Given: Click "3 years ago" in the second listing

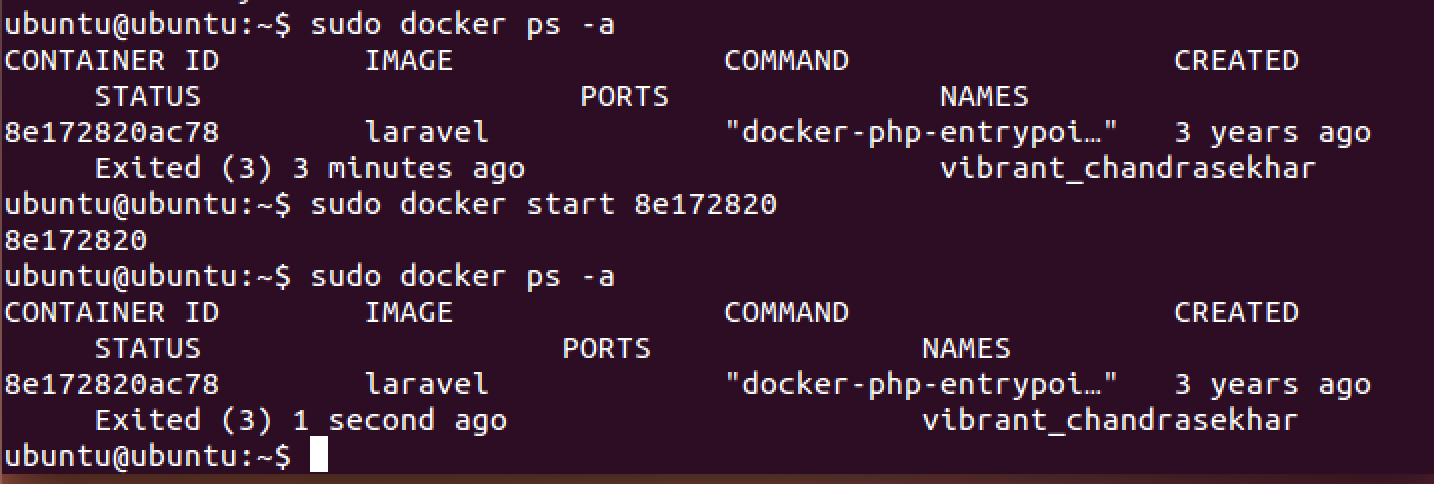Looking at the screenshot, I should click(1272, 385).
